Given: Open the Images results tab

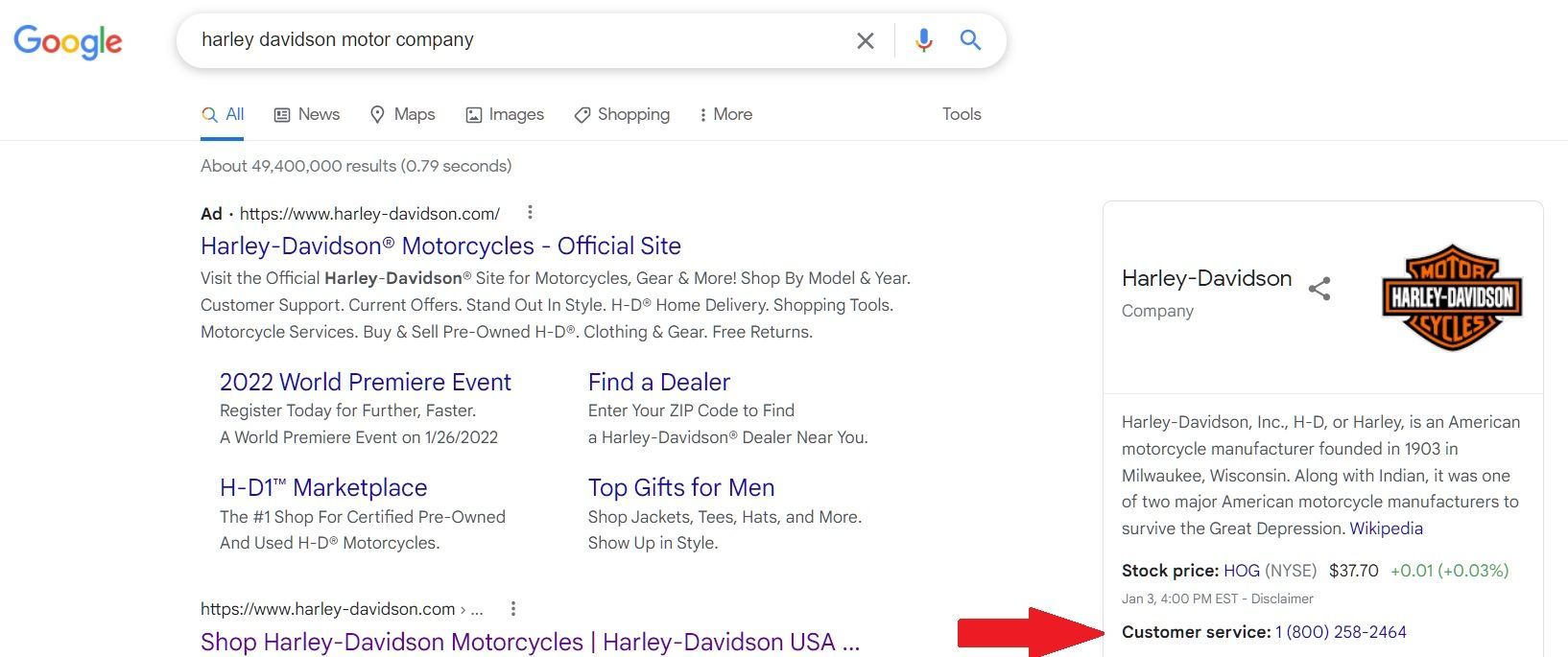Looking at the screenshot, I should 505,114.
